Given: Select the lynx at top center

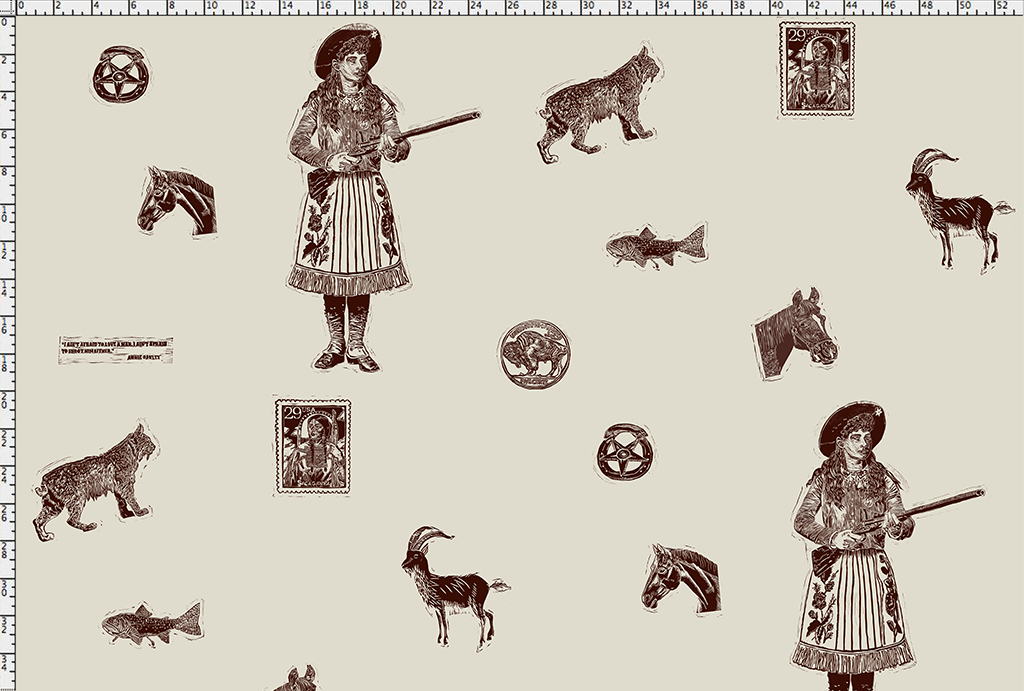Looking at the screenshot, I should pos(600,104).
